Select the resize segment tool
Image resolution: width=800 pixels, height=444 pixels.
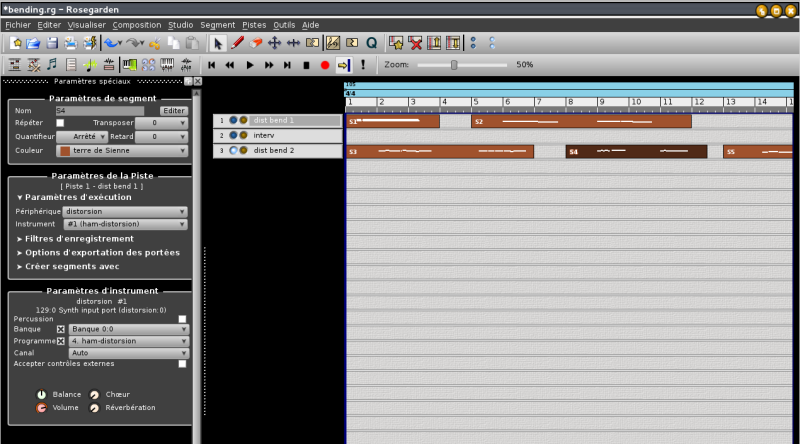click(293, 43)
